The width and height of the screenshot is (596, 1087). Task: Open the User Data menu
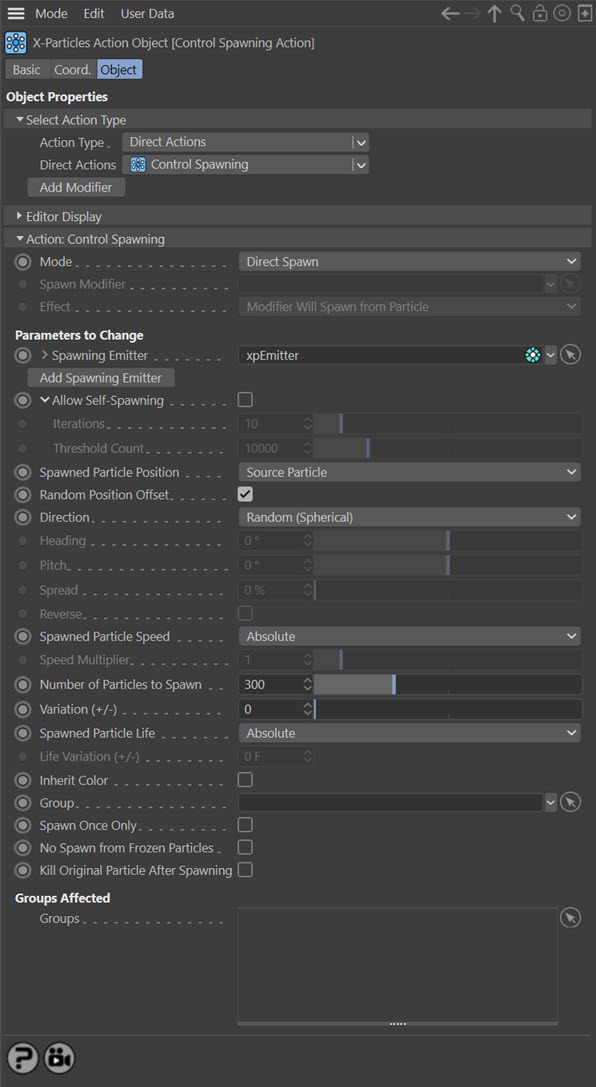[x=148, y=13]
